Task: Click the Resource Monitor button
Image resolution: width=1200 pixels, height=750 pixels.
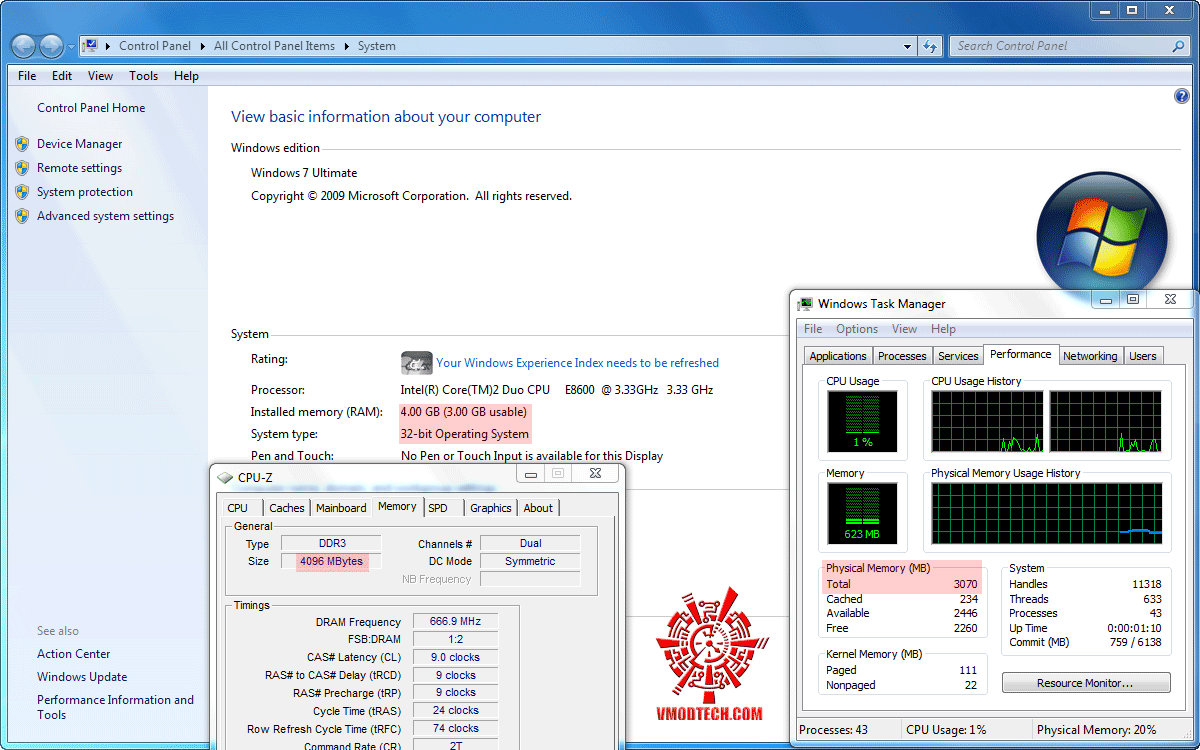Action: pos(1086,683)
